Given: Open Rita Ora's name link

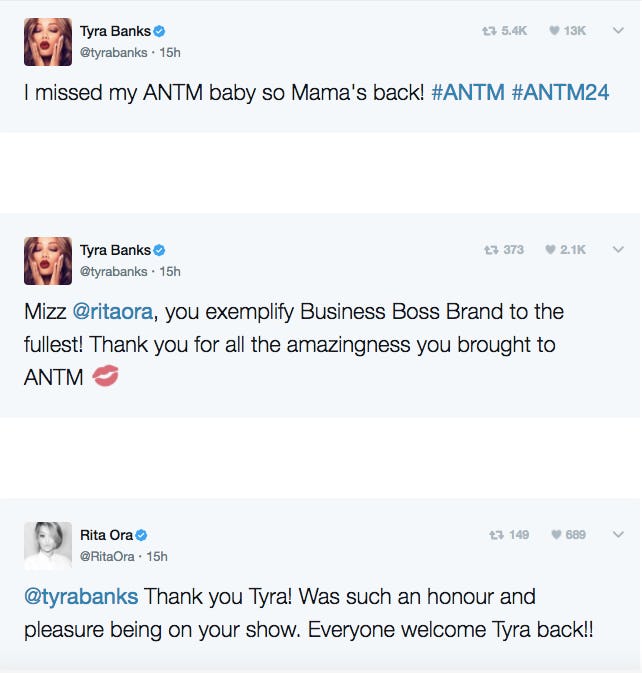Looking at the screenshot, I should (x=106, y=536).
